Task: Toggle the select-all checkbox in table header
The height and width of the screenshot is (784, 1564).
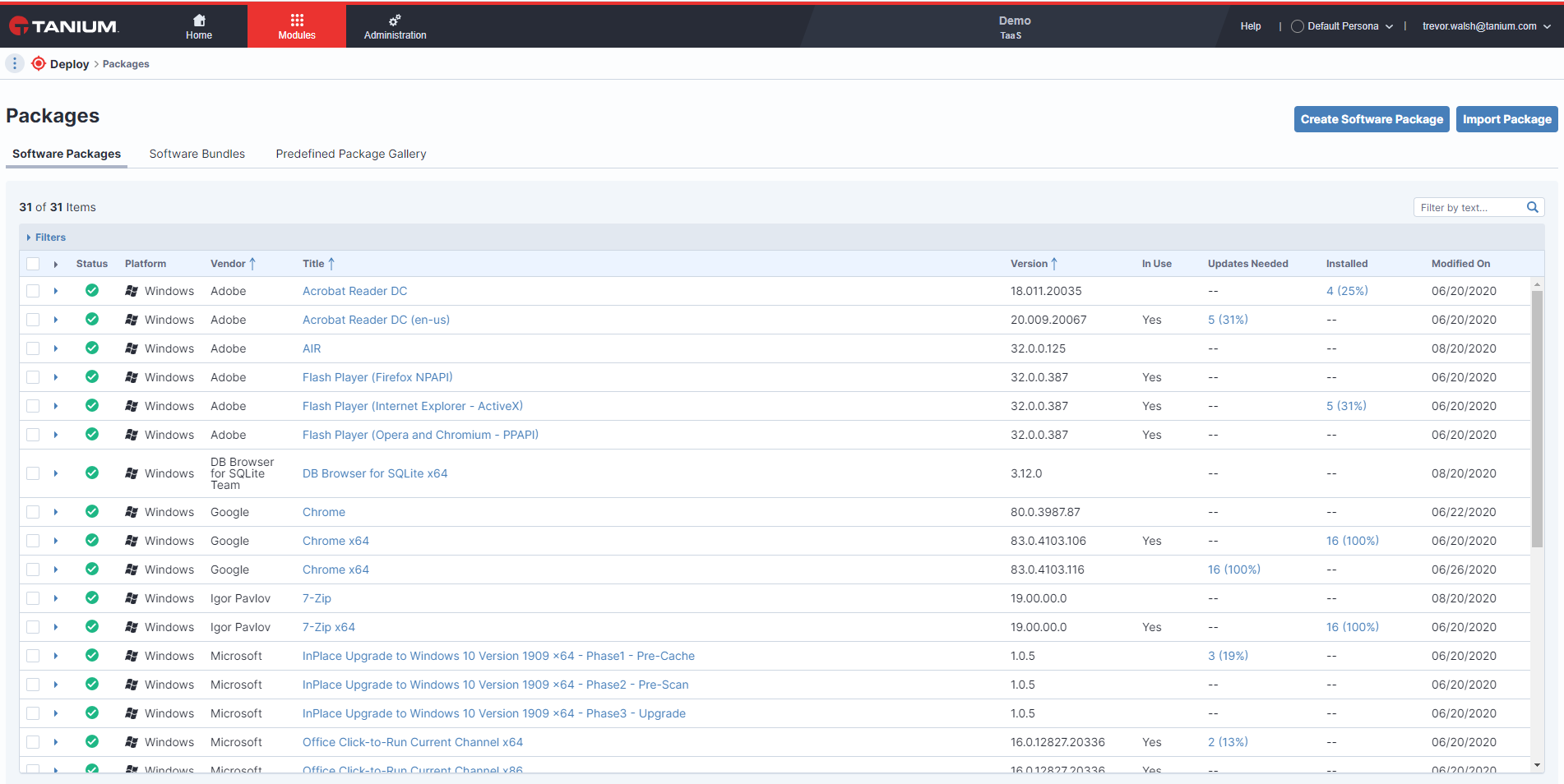Action: point(33,264)
